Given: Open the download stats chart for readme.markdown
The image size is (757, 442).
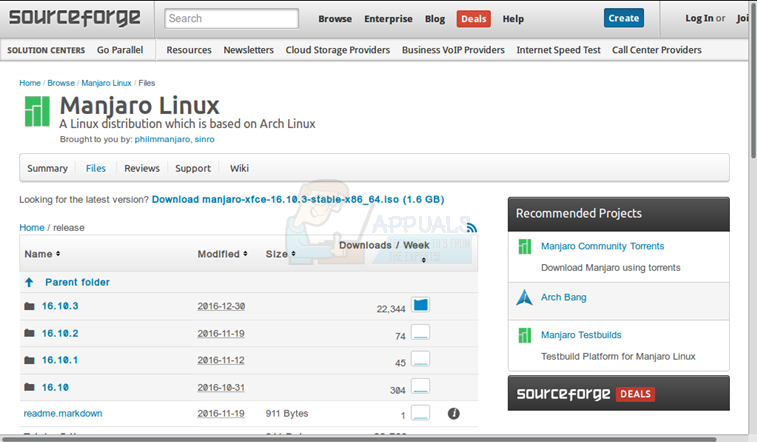Looking at the screenshot, I should (x=421, y=413).
